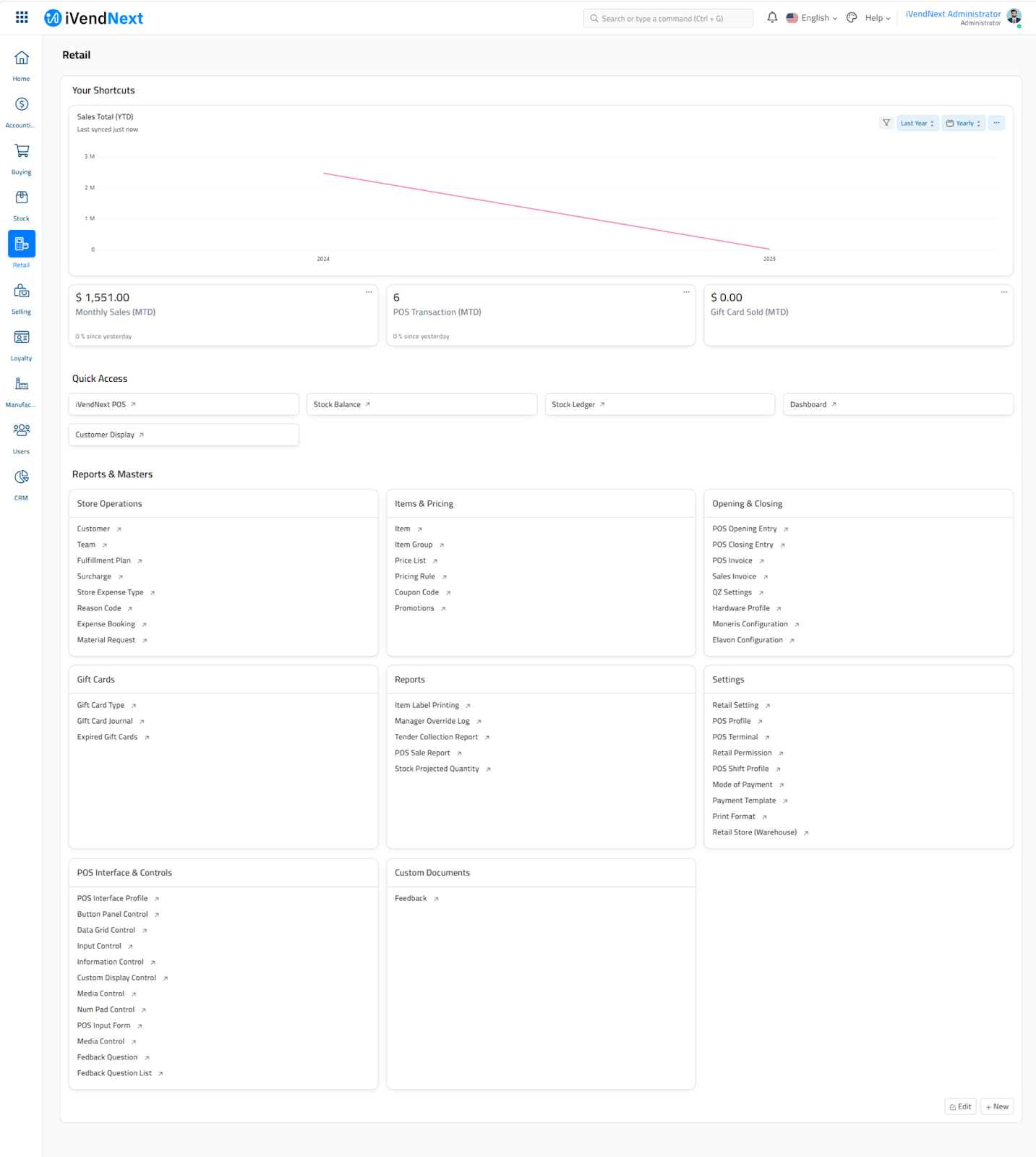Open the Stock module icon

coord(22,197)
